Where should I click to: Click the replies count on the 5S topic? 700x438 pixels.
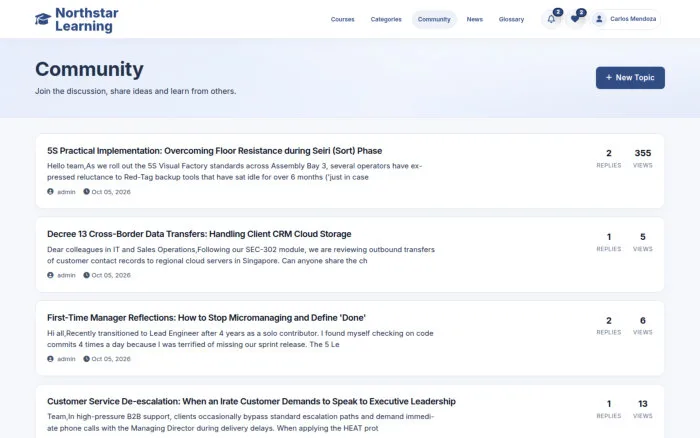tap(609, 153)
